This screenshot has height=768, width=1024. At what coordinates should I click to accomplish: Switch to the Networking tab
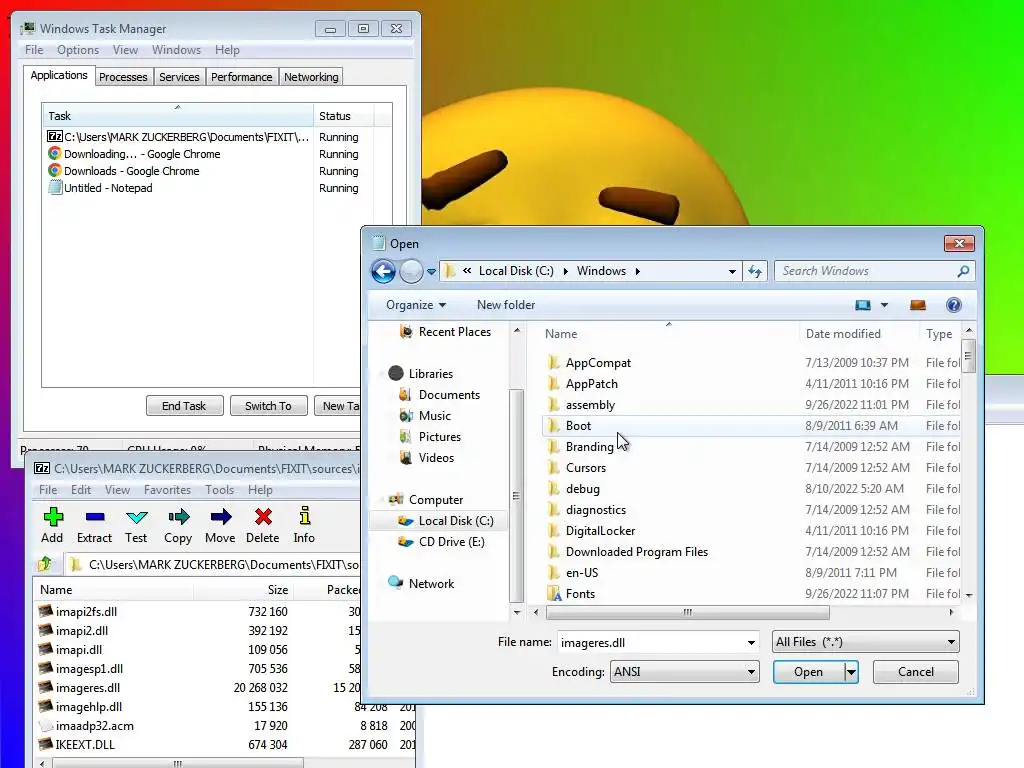pyautogui.click(x=311, y=77)
